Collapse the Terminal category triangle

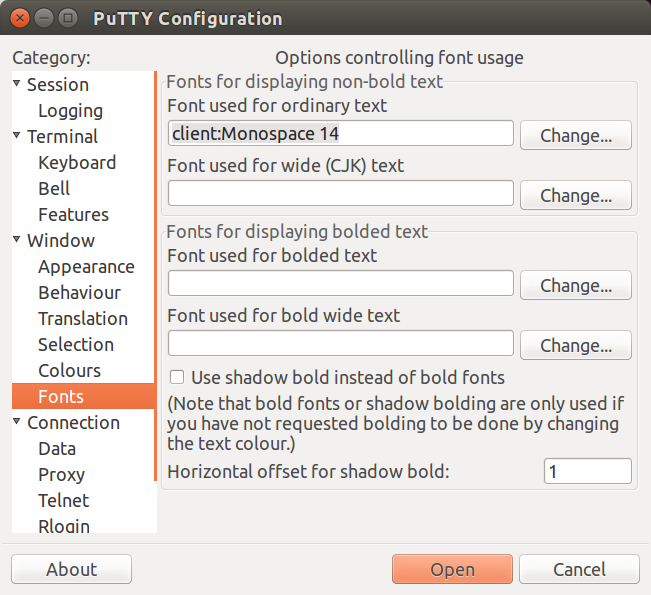(x=17, y=135)
